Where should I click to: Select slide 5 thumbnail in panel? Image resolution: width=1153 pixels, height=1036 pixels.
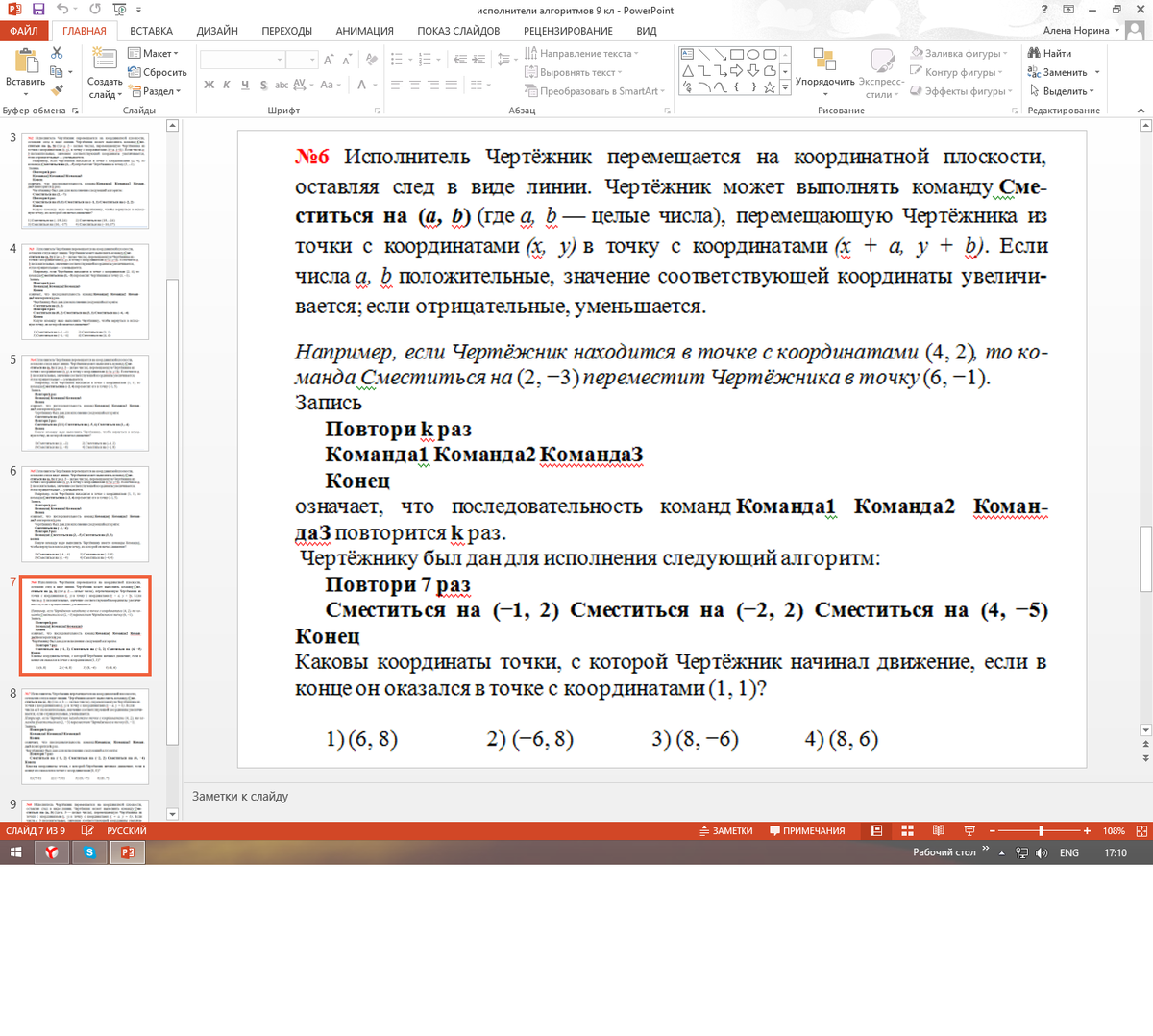86,403
